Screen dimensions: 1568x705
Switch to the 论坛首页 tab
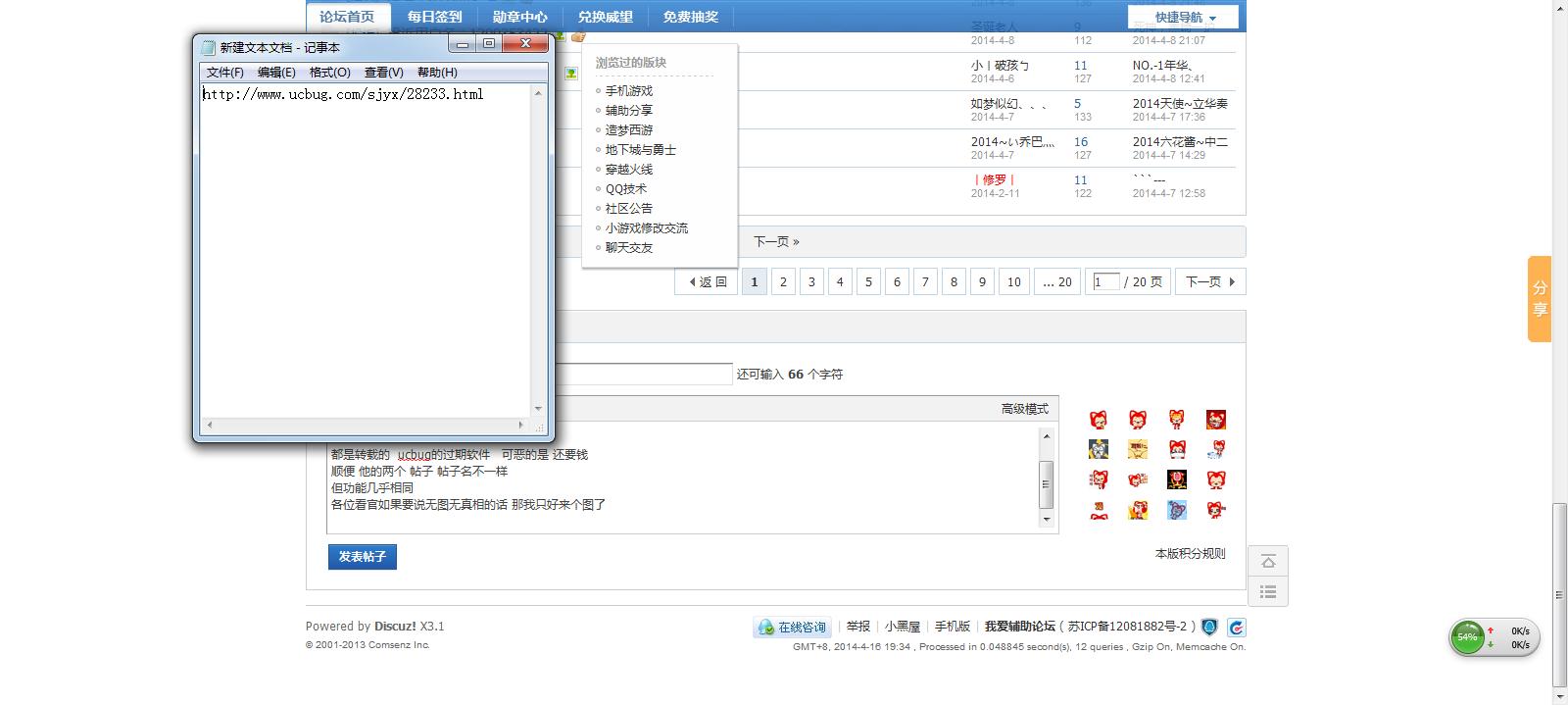348,17
